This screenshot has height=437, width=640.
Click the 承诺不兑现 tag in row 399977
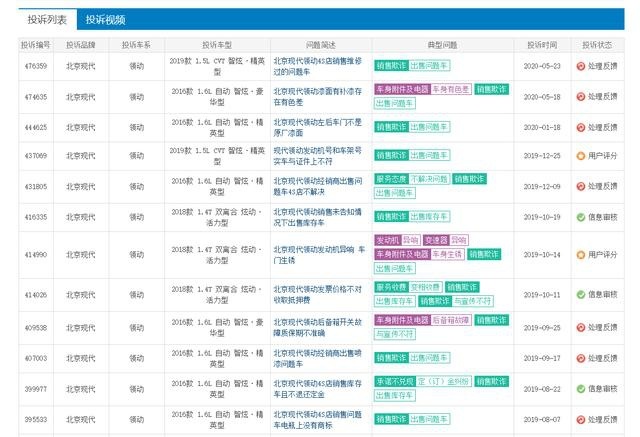(x=395, y=382)
